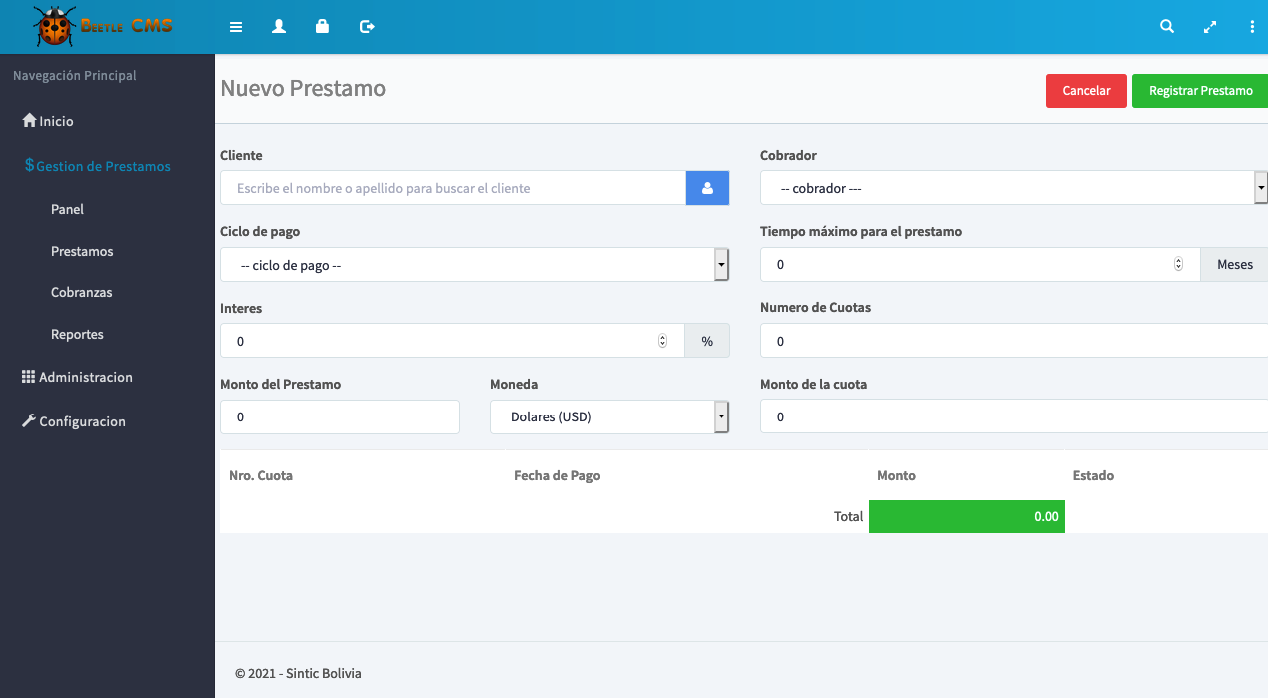Open search with the magnifier icon
This screenshot has width=1268, height=698.
point(1166,27)
